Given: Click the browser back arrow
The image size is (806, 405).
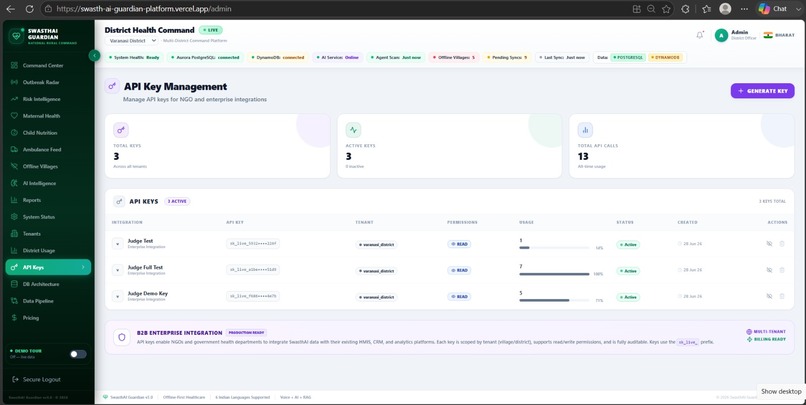Looking at the screenshot, I should tap(10, 9).
